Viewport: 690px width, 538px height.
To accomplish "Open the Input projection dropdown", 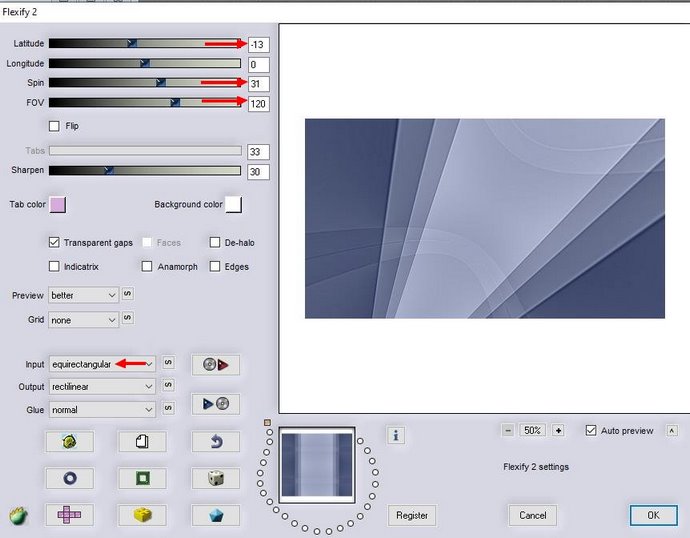I will click(103, 364).
